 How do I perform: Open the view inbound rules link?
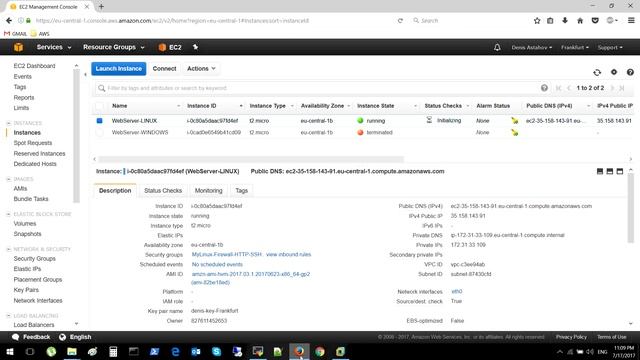289,254
